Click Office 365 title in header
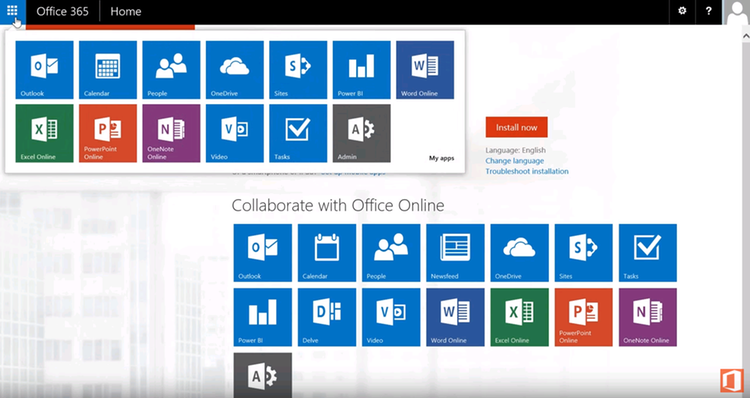Screen dimensions: 750x398 tap(63, 11)
